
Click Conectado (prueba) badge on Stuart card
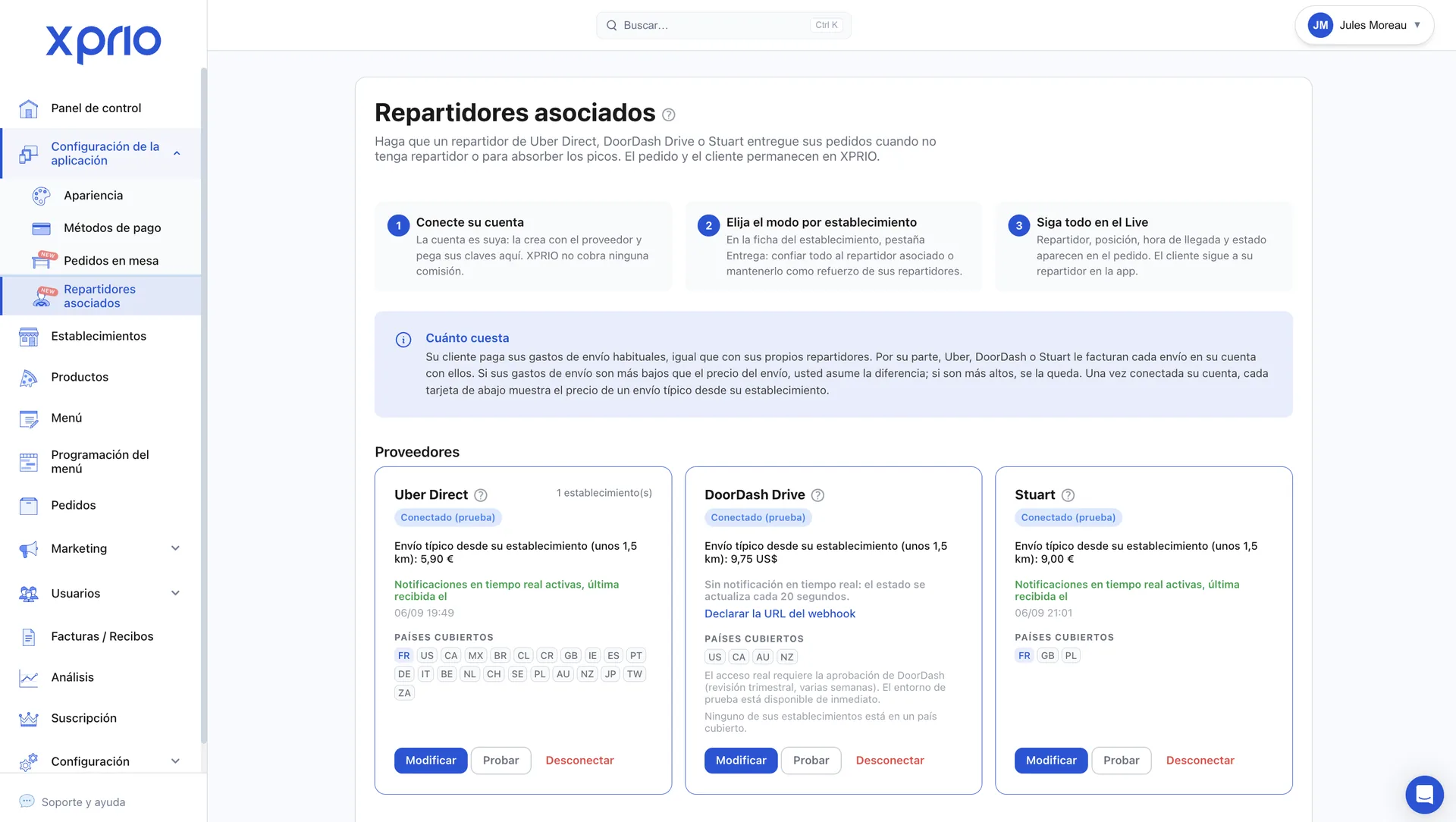[x=1068, y=518]
